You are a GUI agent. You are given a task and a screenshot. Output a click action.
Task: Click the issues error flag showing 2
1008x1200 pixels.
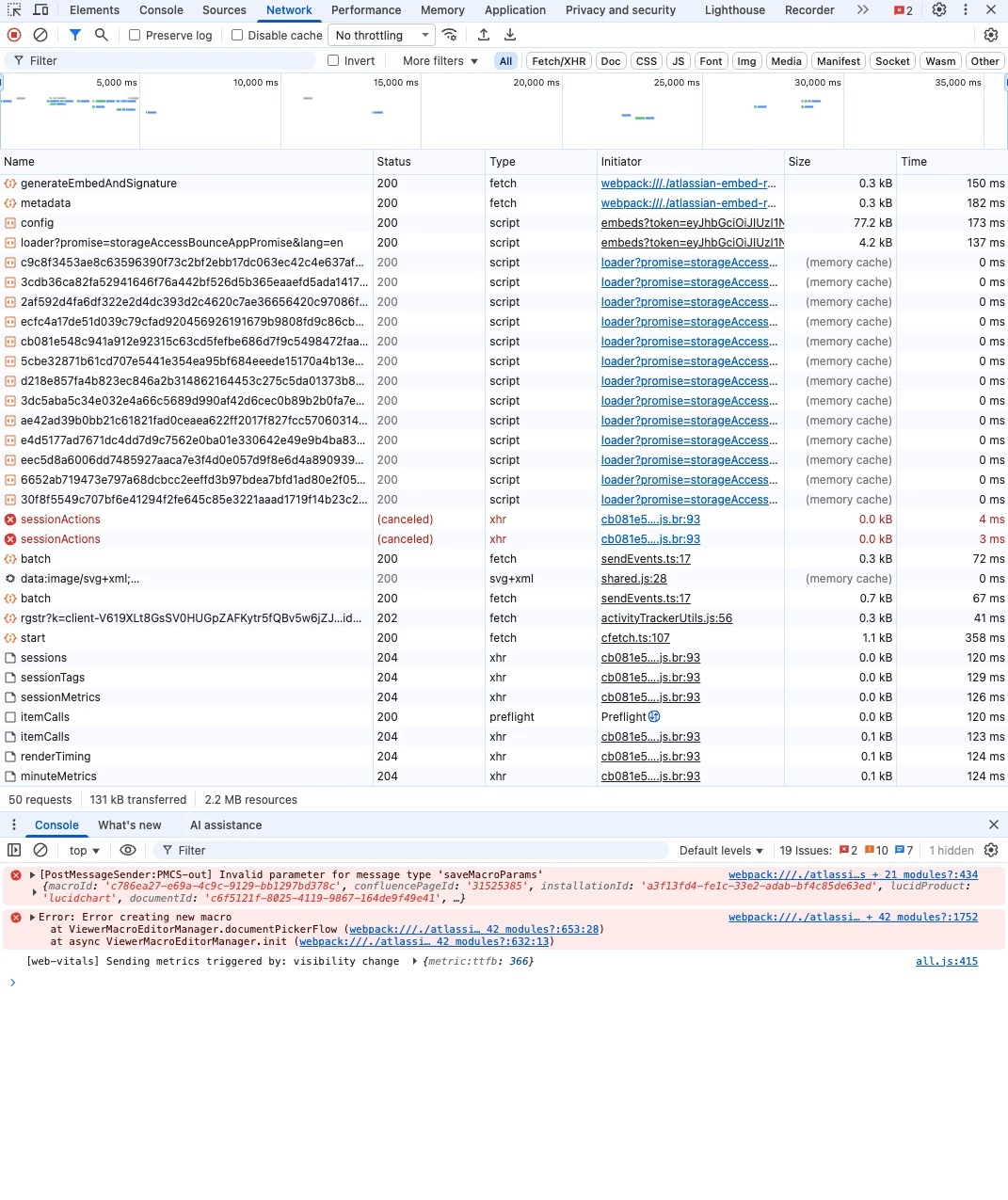tap(848, 850)
